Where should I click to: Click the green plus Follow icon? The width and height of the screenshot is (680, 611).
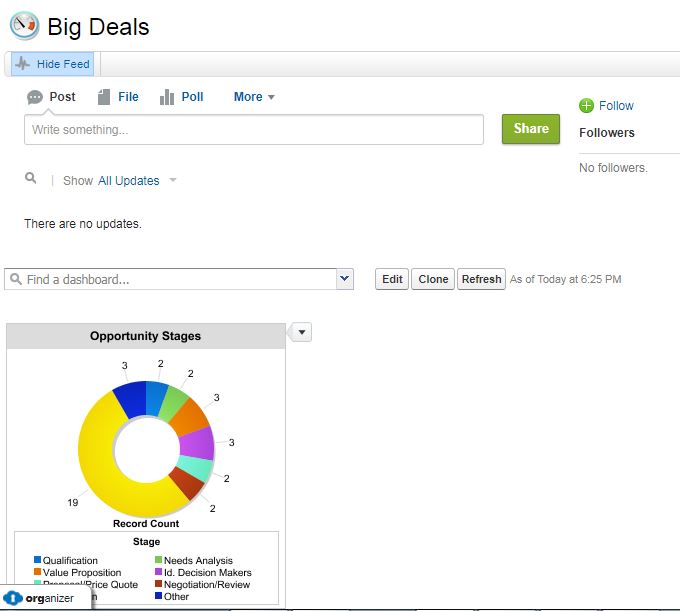(586, 106)
